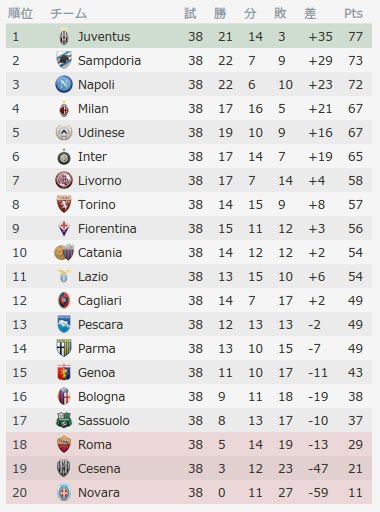Click the Udinese club crest icon

[x=64, y=132]
